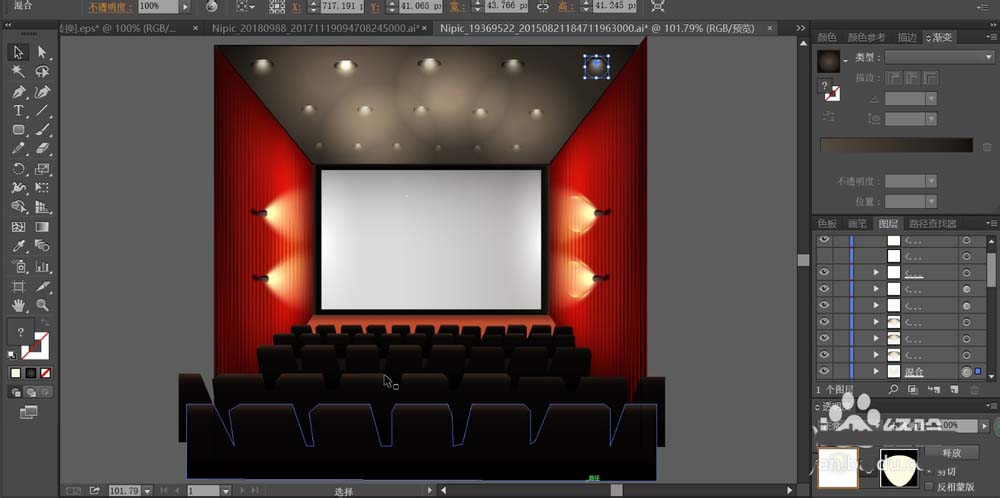Switch to the Nipic_20180988 document tab
The image size is (1000, 498).
coord(316,28)
